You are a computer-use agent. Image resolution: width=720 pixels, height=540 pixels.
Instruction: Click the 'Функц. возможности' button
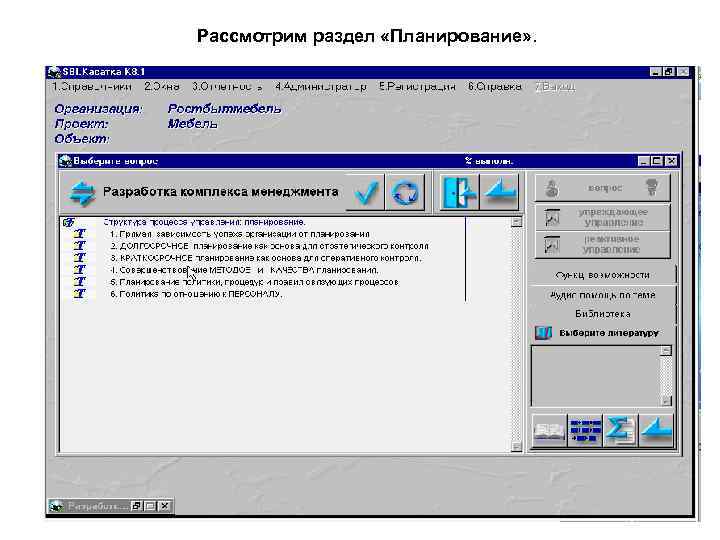point(602,275)
